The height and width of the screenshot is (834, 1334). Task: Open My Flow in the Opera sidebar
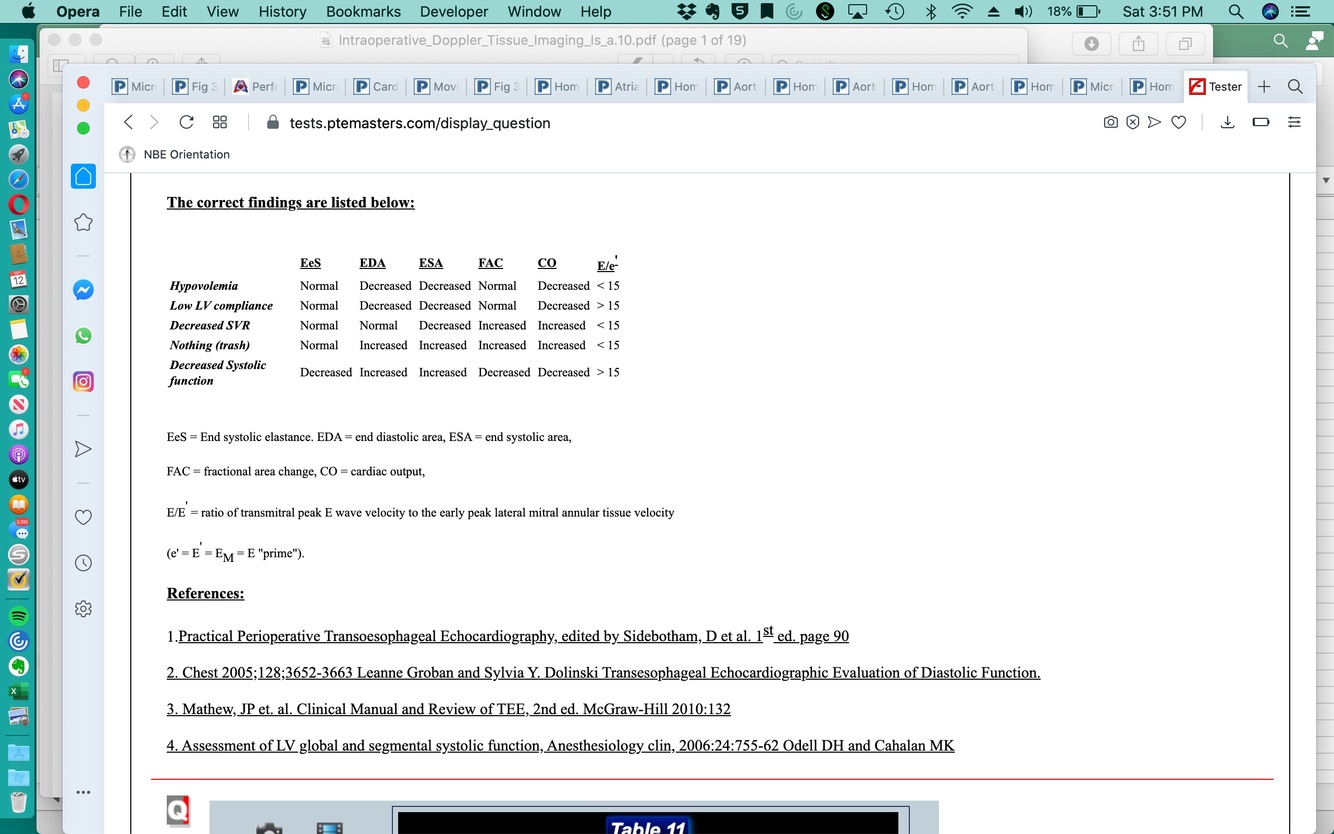pos(84,449)
